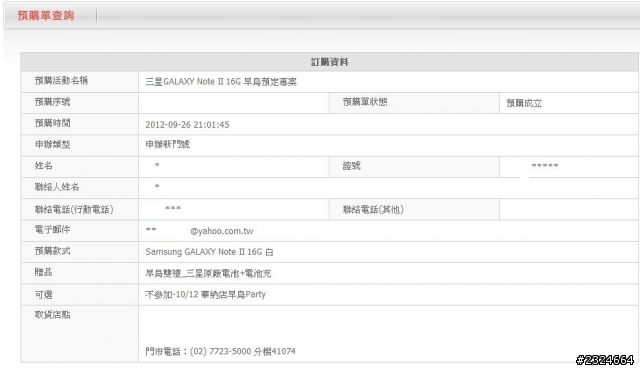Image resolution: width=640 pixels, height=368 pixels.
Task: Select the masked ***** ID value
Action: [x=545, y=166]
